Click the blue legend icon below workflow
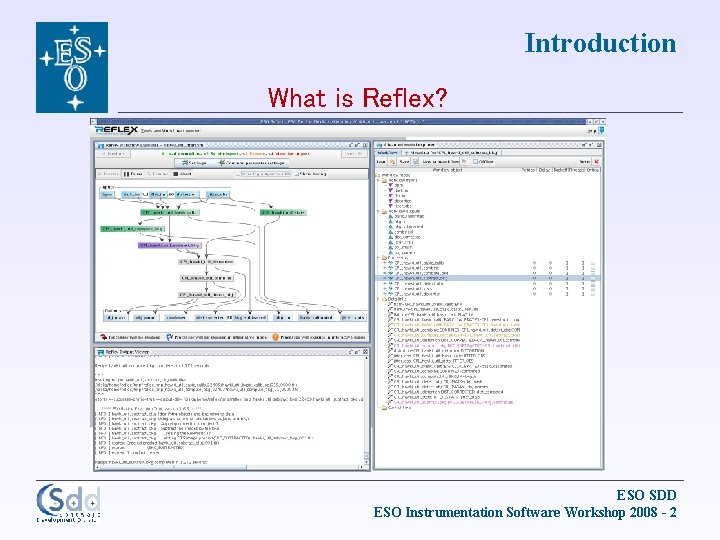Image resolution: width=720 pixels, height=540 pixels. coord(169,338)
